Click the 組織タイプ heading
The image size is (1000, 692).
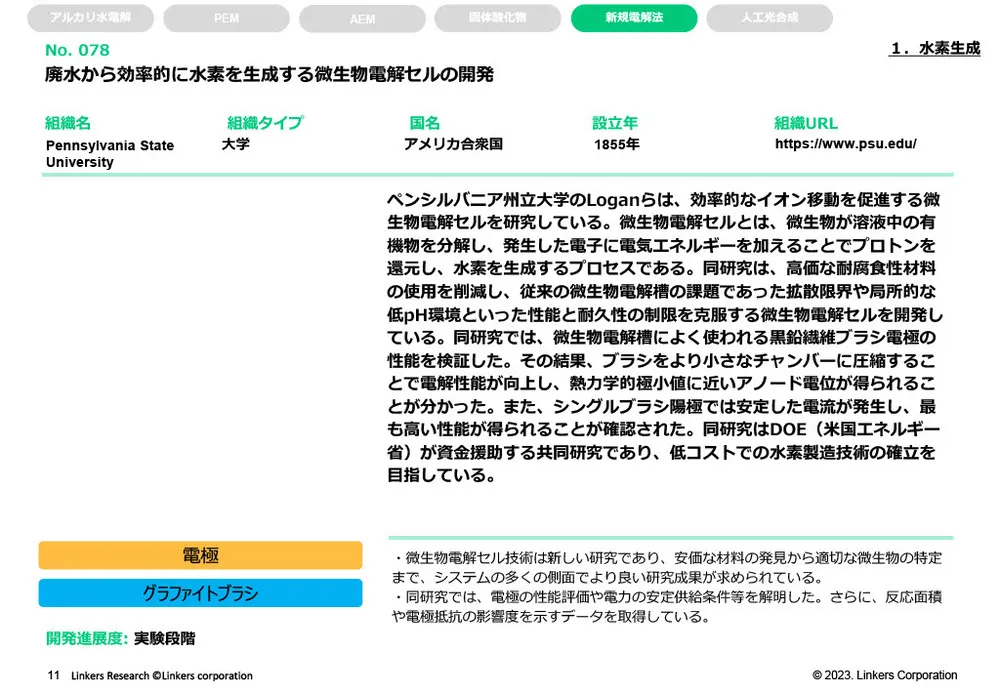coord(265,123)
